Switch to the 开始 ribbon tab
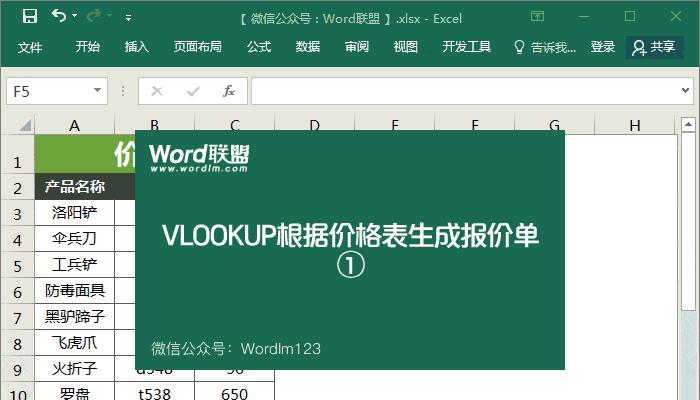Screen dimensions: 700x400 pos(88,46)
